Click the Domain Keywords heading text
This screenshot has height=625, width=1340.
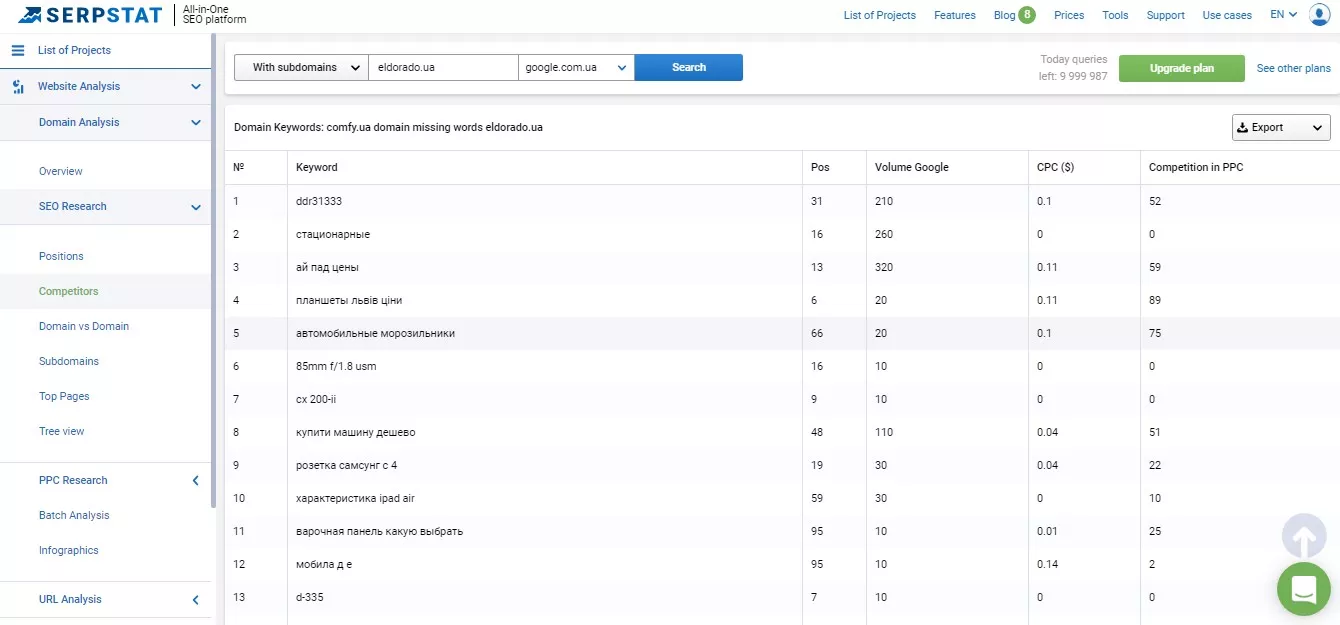(x=388, y=128)
